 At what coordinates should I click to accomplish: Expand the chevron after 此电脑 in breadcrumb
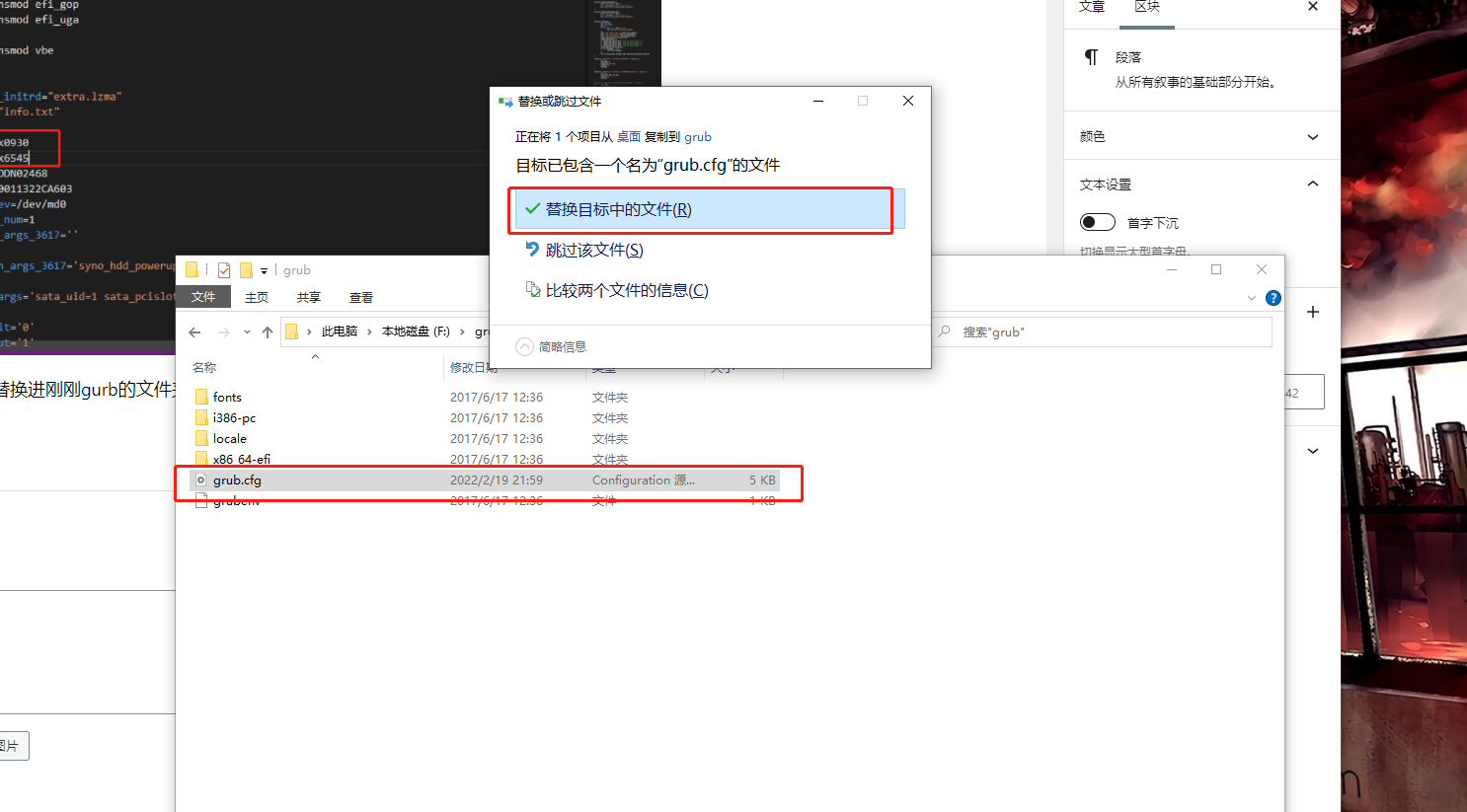pos(370,332)
